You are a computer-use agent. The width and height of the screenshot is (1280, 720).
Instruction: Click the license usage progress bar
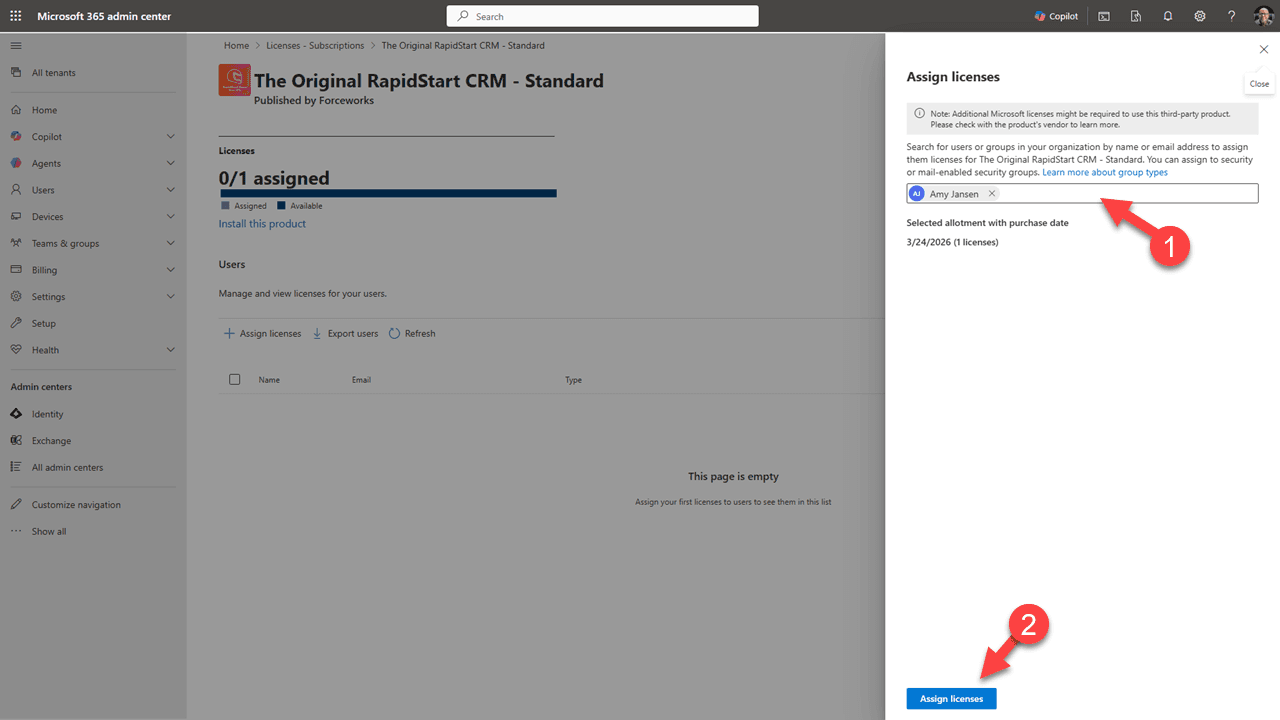388,193
